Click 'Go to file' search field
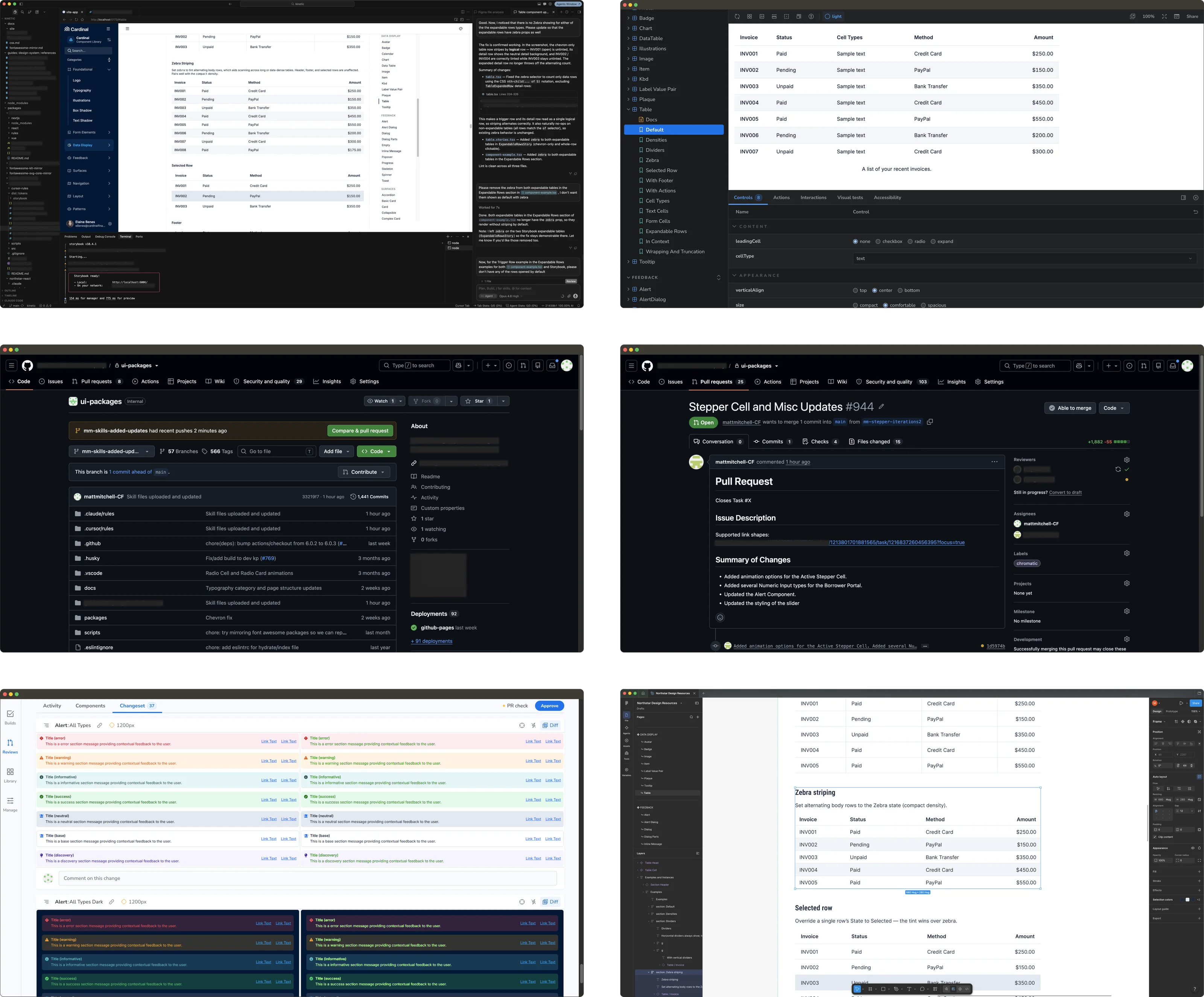Viewport: 1204px width, 997px height. 276,452
